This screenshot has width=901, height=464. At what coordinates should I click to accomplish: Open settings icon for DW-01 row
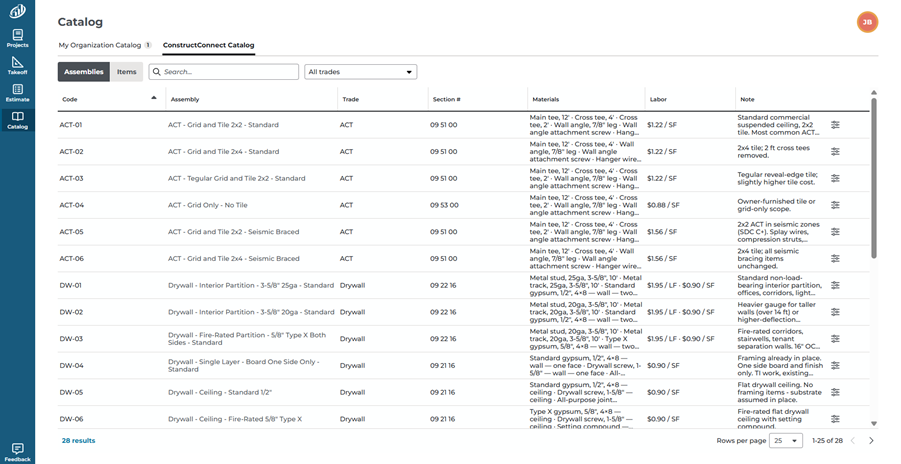pos(835,285)
